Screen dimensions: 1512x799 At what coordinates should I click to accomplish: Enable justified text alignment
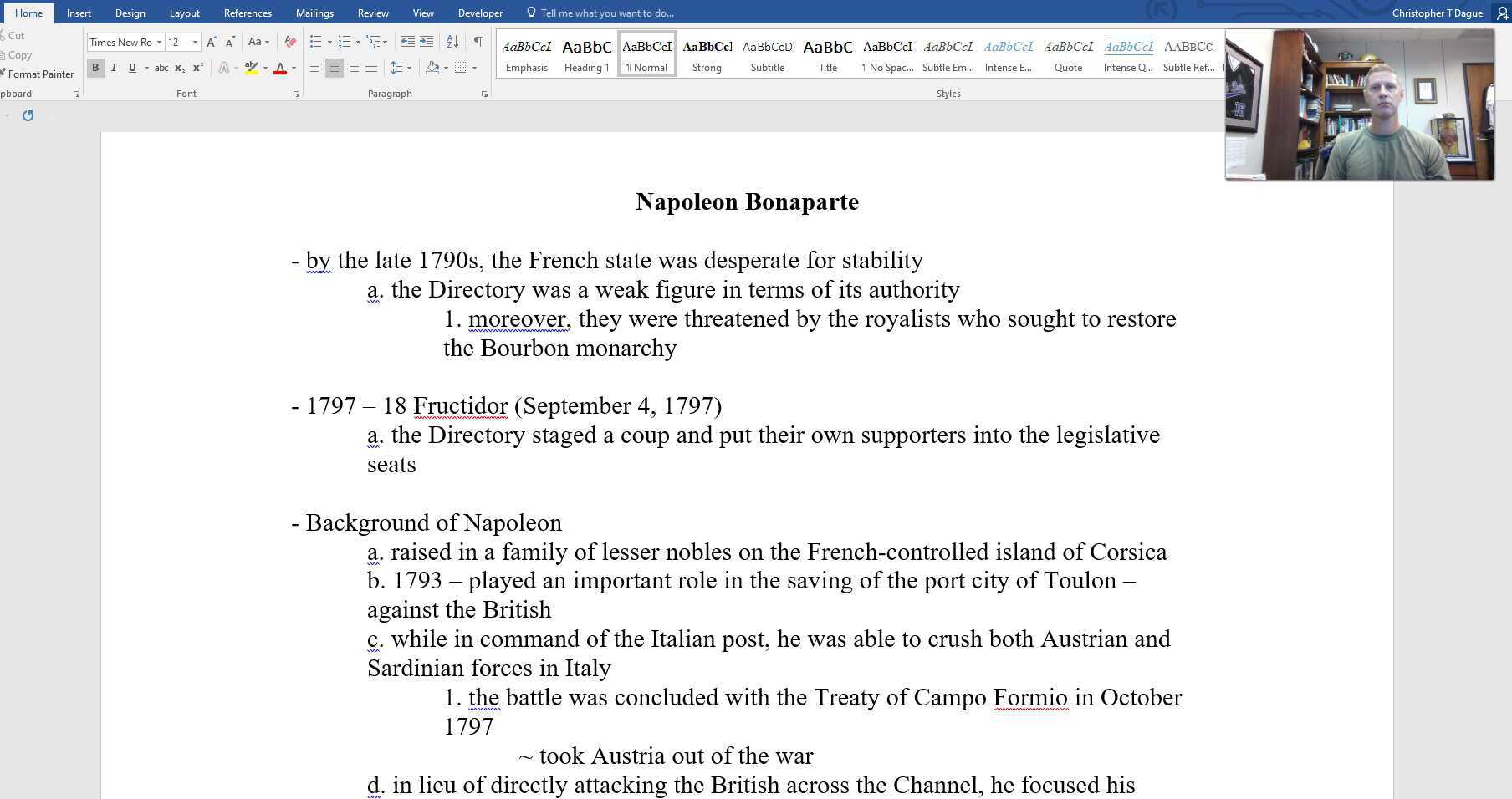(370, 68)
